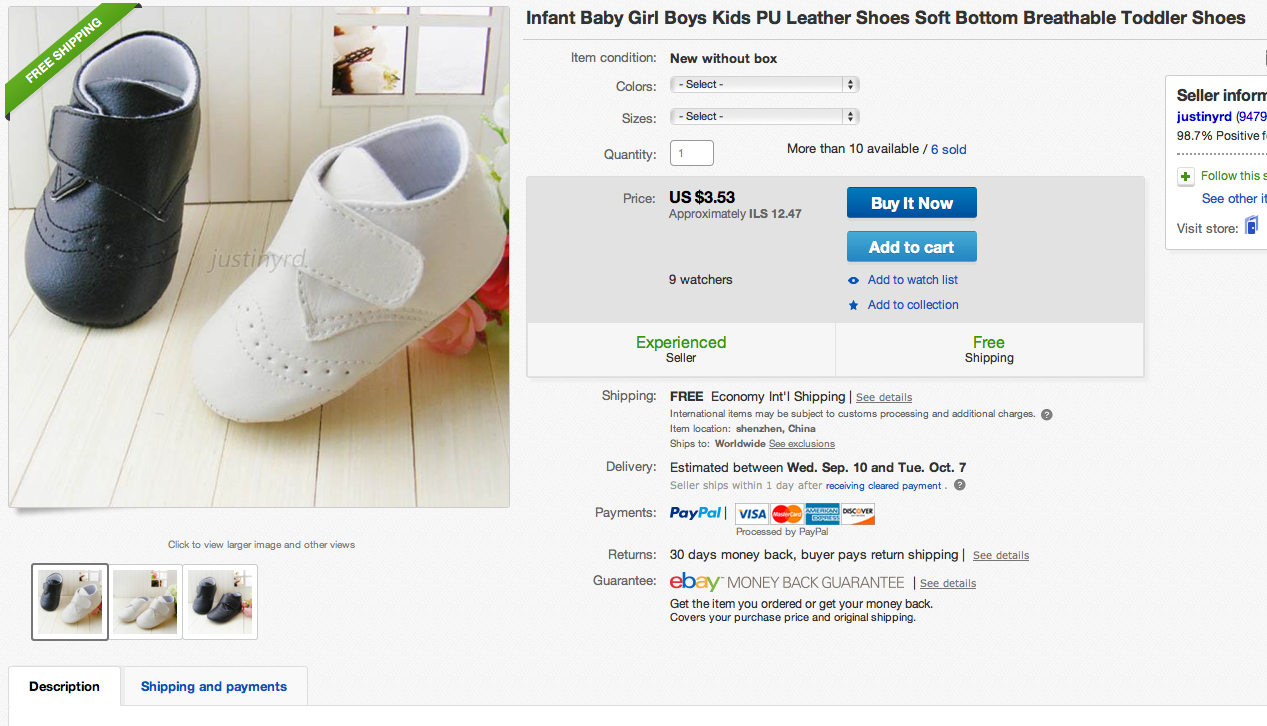Click the PayPal logo in Payments

point(695,513)
